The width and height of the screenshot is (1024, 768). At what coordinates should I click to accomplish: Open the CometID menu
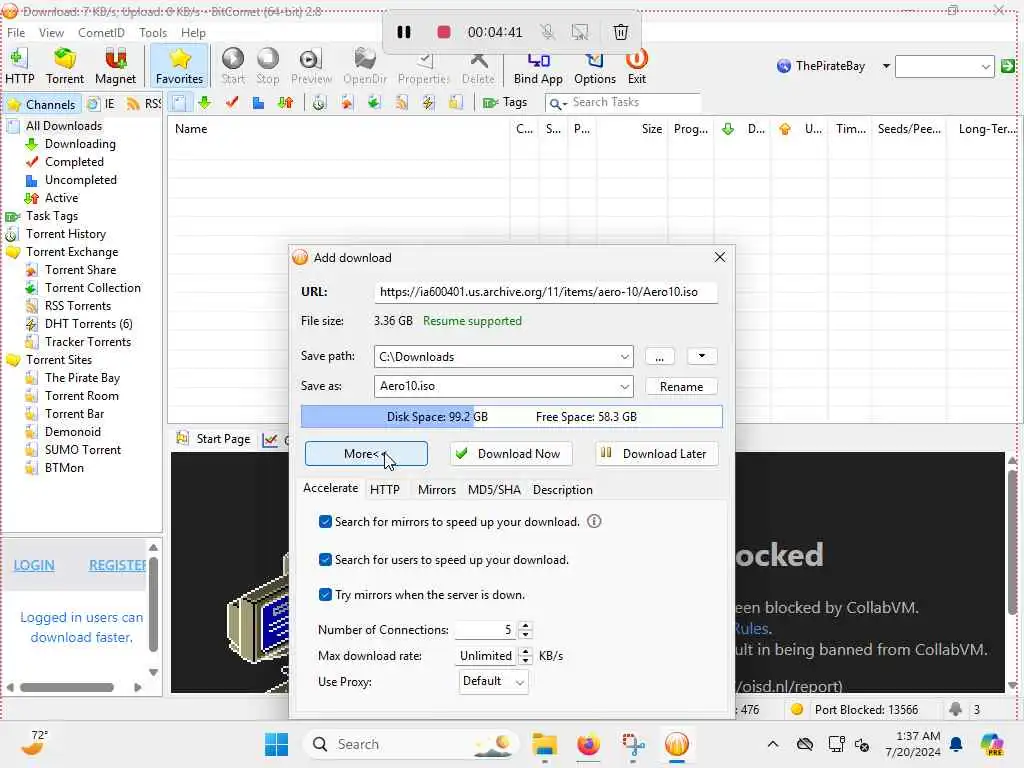pos(101,33)
